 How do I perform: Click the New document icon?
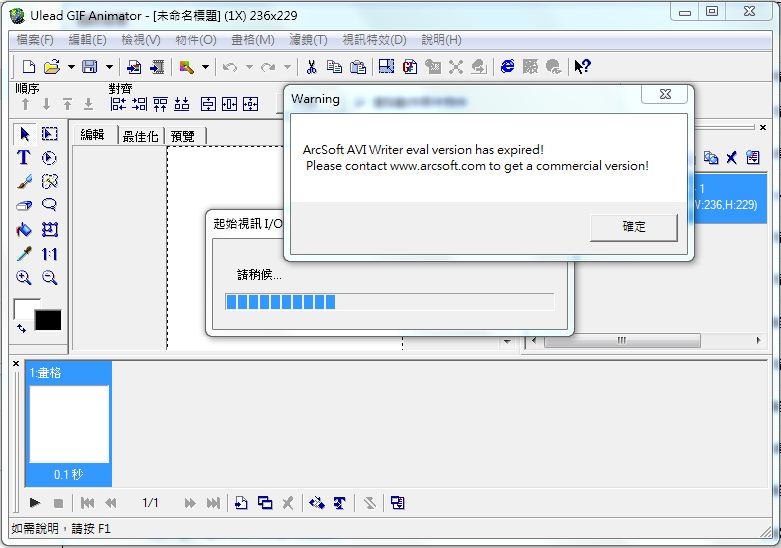click(29, 67)
